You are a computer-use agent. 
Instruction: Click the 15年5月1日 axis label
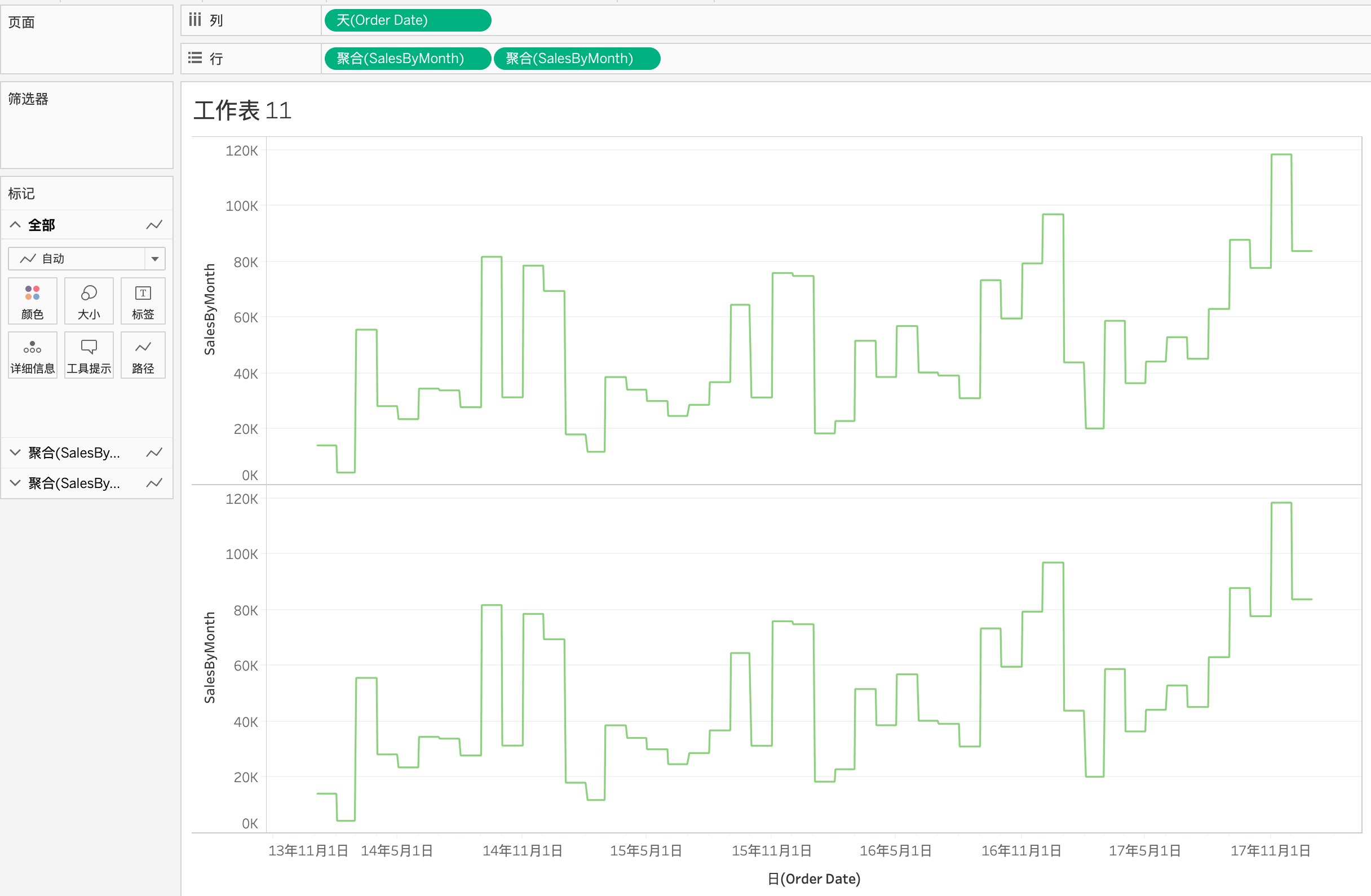645,850
